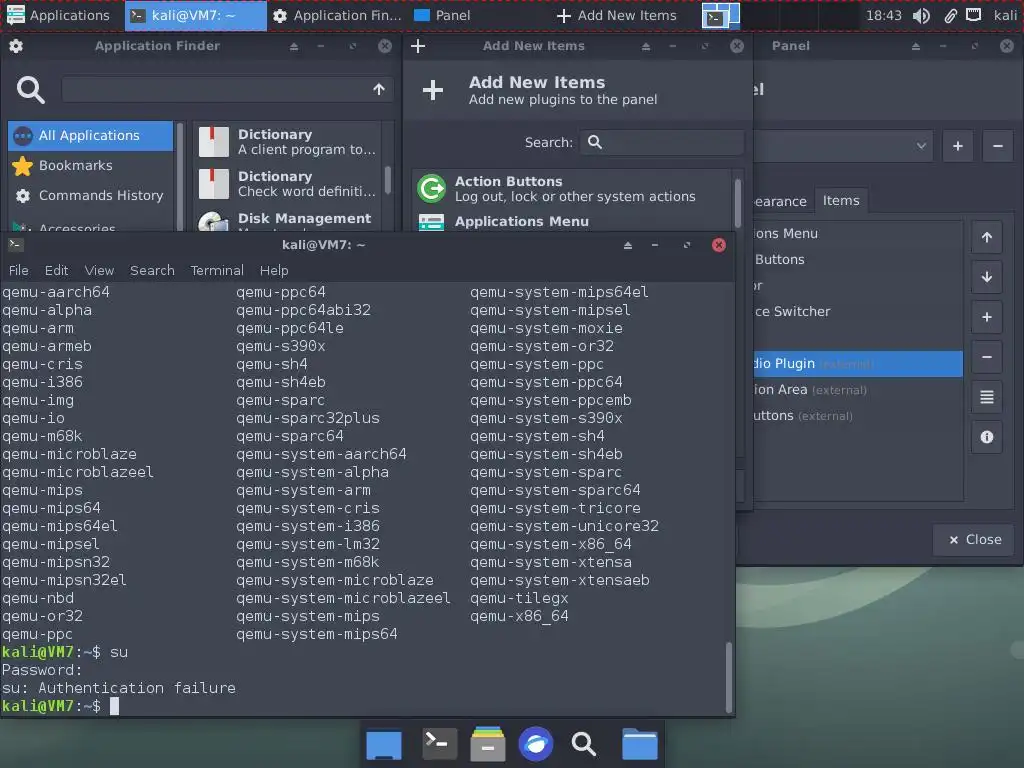
Task: Remove the selected panel item
Action: [986, 357]
